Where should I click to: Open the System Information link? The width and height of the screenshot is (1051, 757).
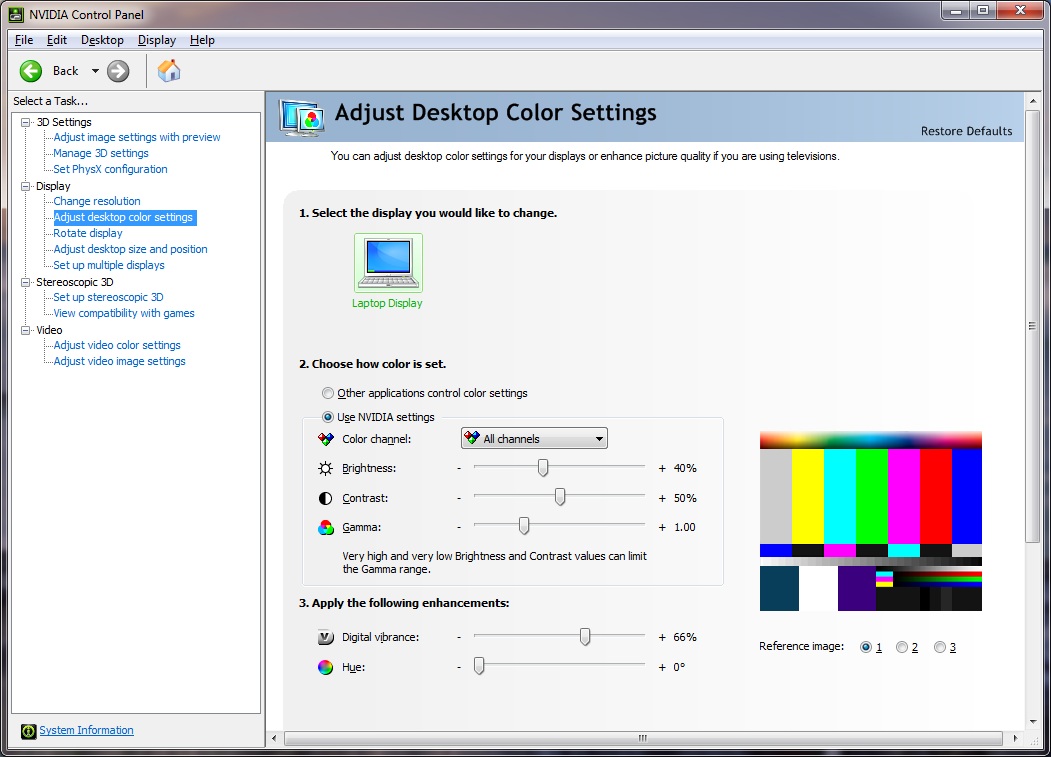coord(86,730)
